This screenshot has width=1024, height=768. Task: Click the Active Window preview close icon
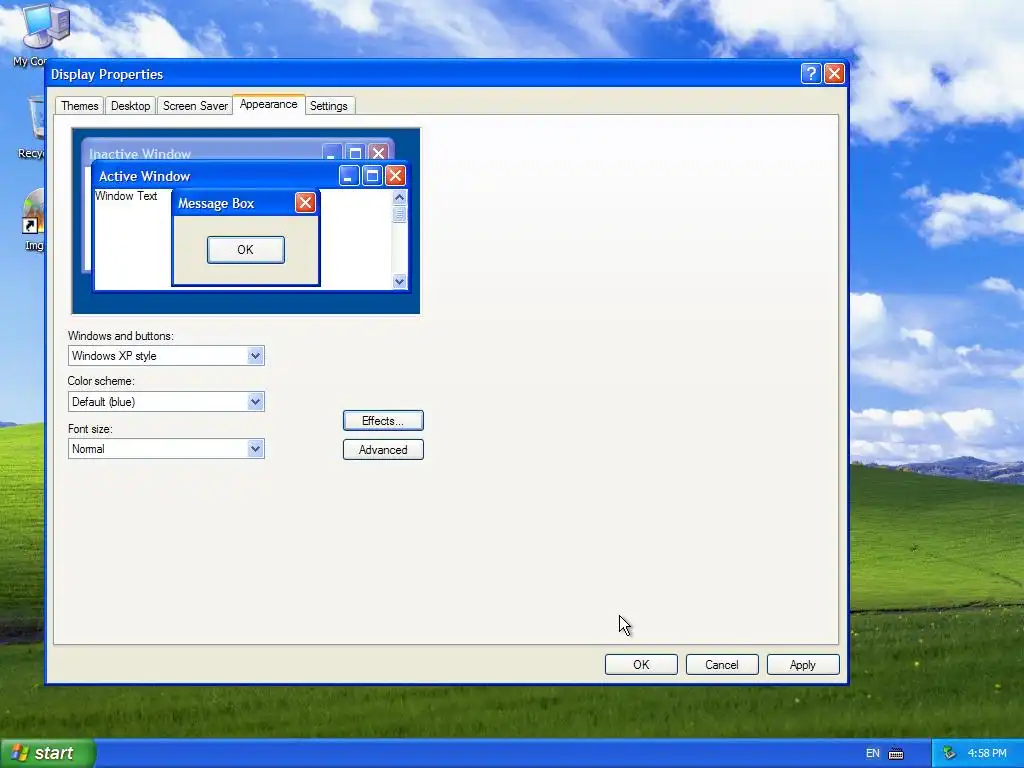coord(395,176)
